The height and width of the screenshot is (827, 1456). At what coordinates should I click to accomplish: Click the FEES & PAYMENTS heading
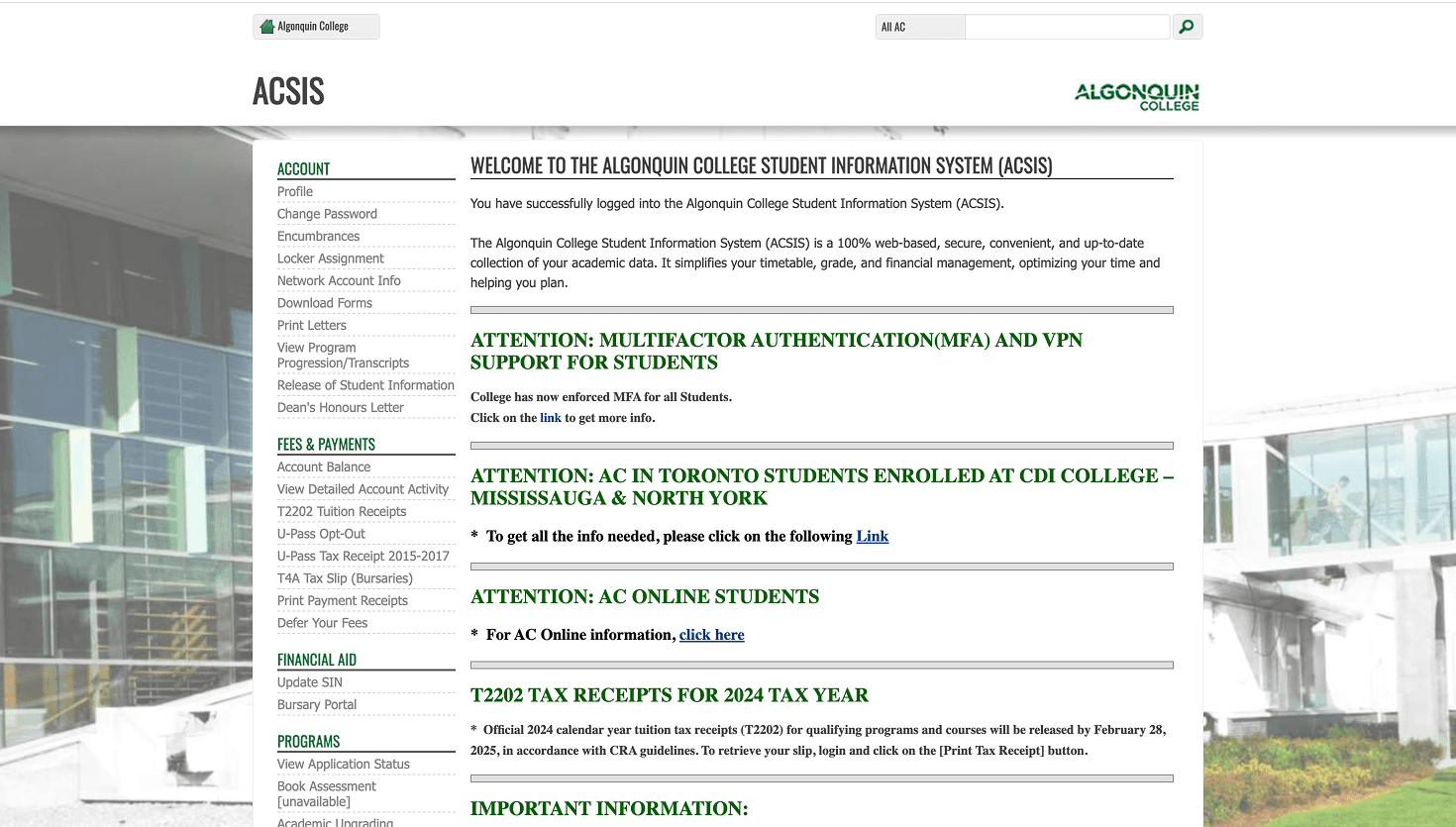click(326, 444)
